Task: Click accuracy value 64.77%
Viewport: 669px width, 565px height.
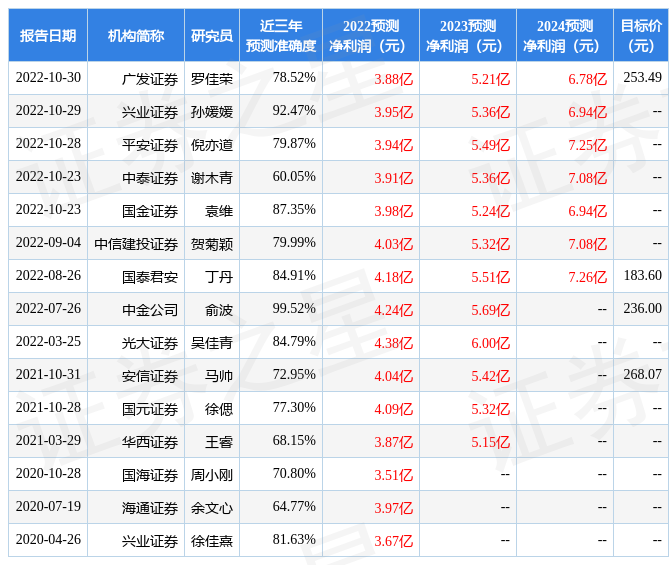Action: tap(294, 507)
